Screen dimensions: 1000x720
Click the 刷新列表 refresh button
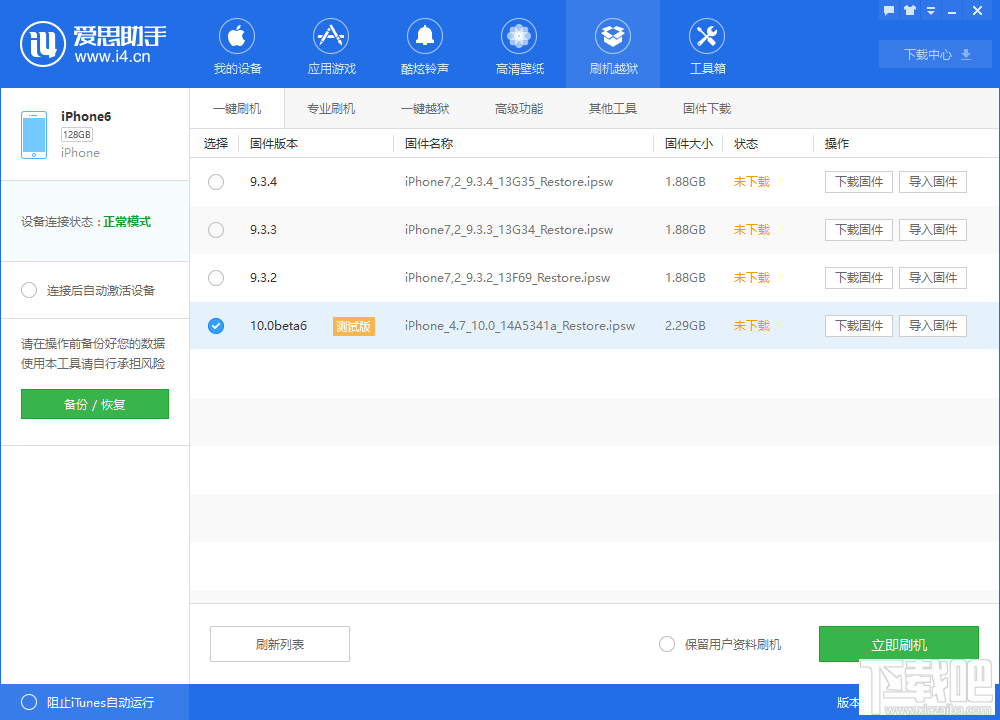coord(279,644)
